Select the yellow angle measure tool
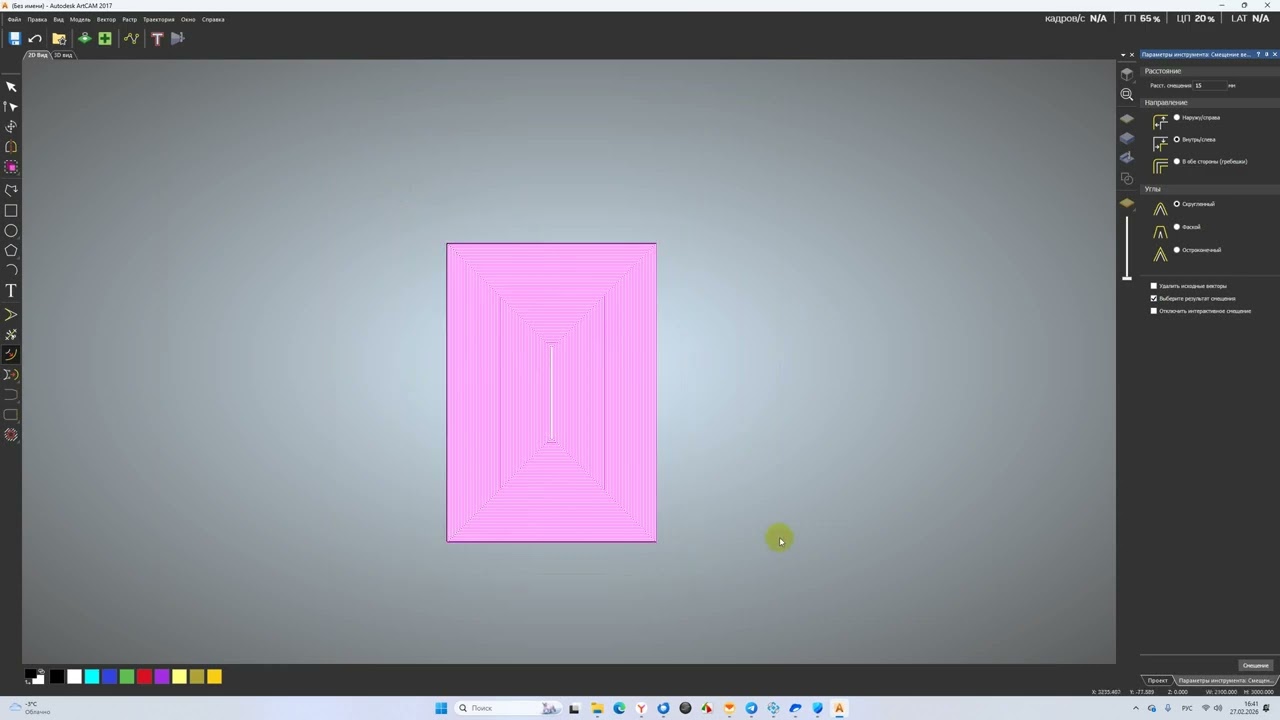This screenshot has width=1280, height=720. click(11, 315)
